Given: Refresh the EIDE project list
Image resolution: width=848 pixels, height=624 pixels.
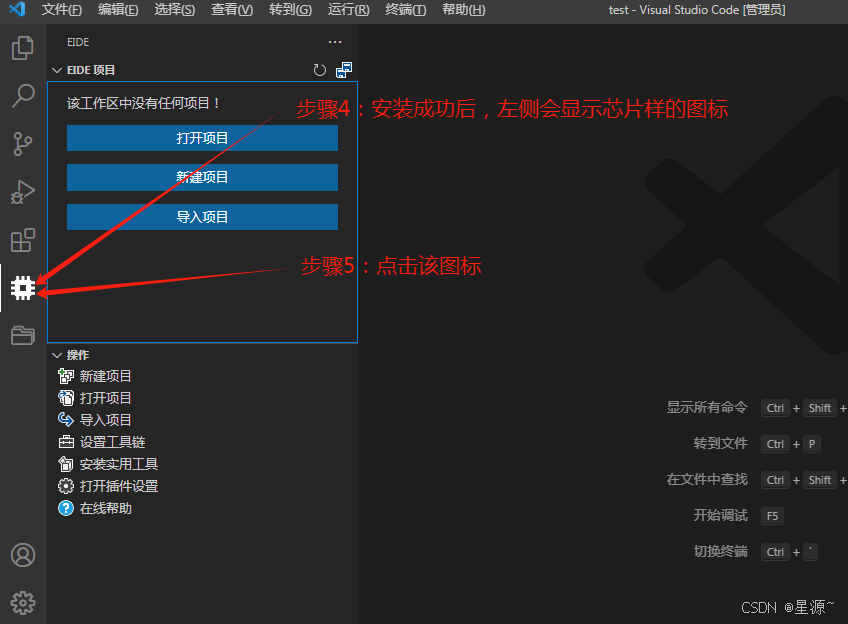Looking at the screenshot, I should pos(320,70).
